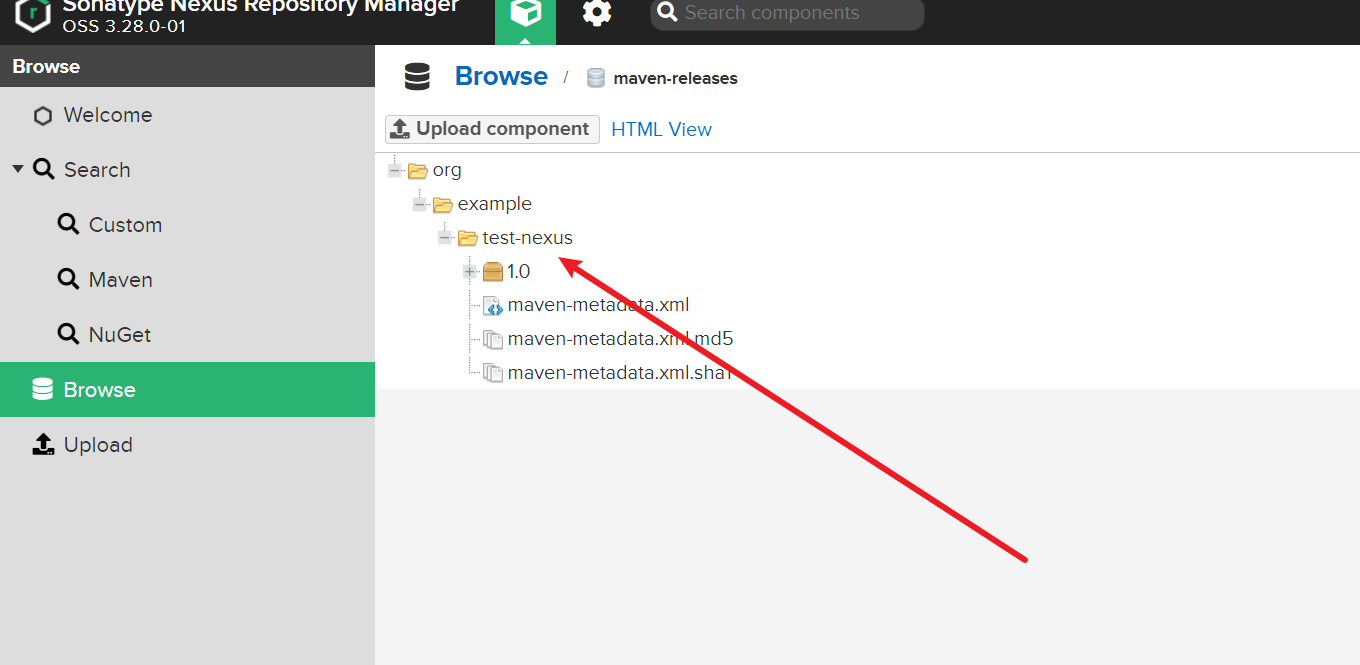Click the Sonatype Nexus logo hexagon
The image size is (1360, 665).
(32, 15)
